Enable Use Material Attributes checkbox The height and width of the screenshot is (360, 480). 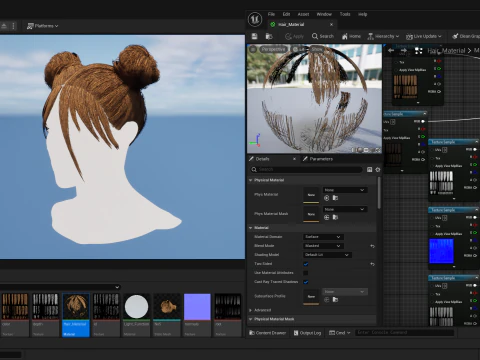306,273
